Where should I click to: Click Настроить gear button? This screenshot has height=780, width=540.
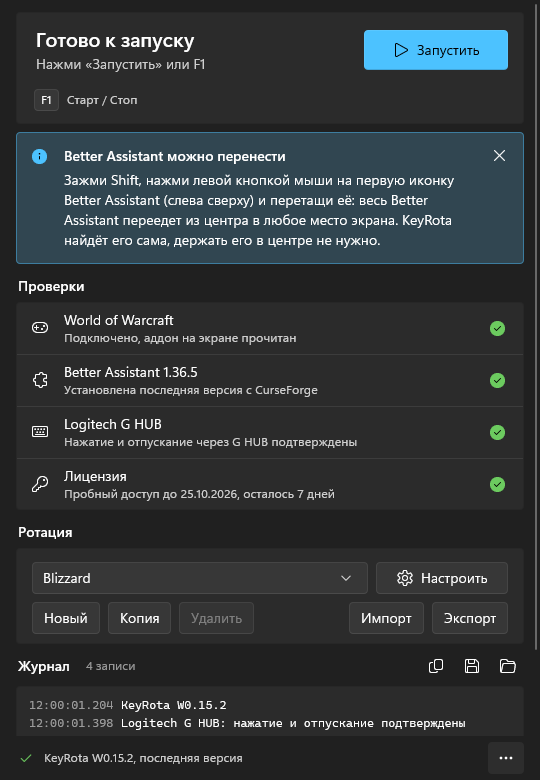(x=442, y=578)
